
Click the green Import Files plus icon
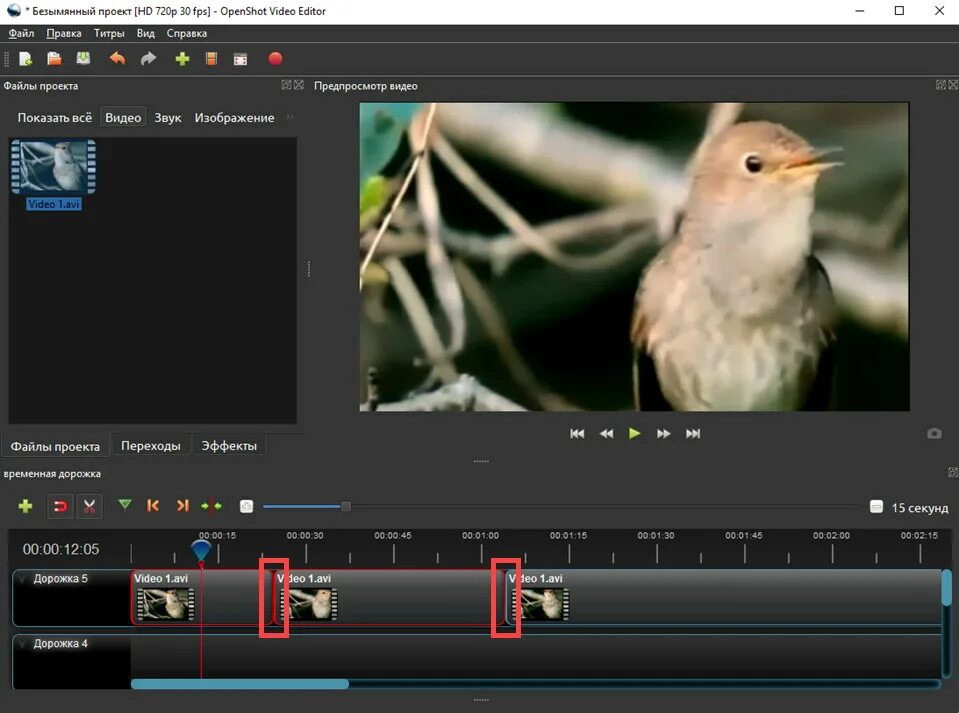[x=182, y=59]
